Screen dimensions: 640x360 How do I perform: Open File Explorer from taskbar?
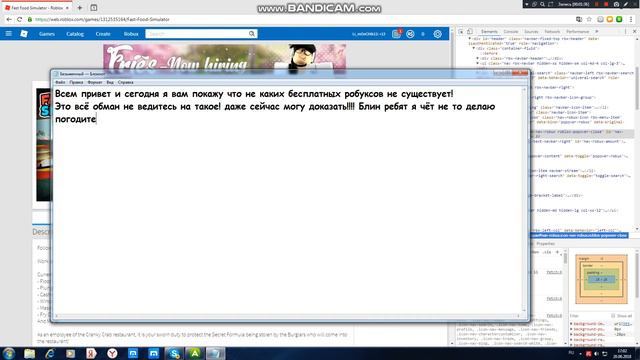click(29, 353)
